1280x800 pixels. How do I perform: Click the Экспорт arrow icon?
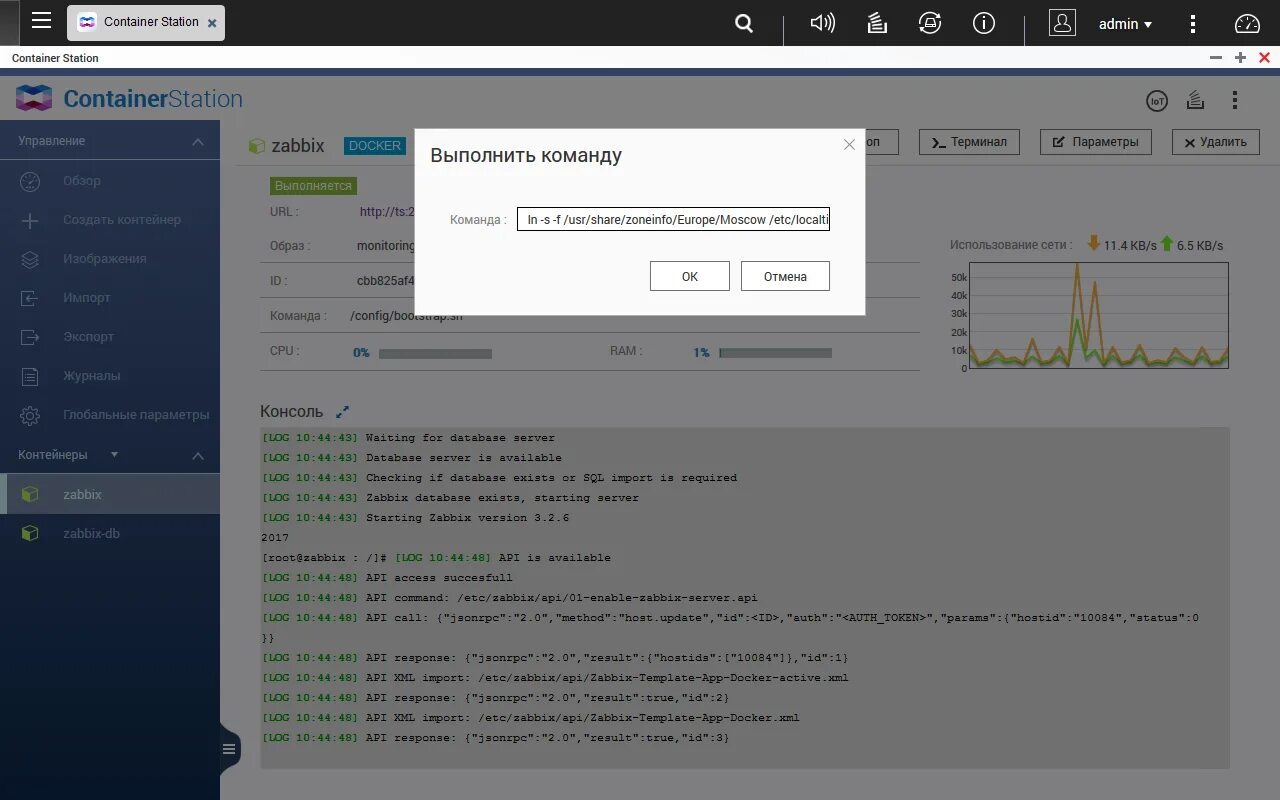(x=30, y=337)
